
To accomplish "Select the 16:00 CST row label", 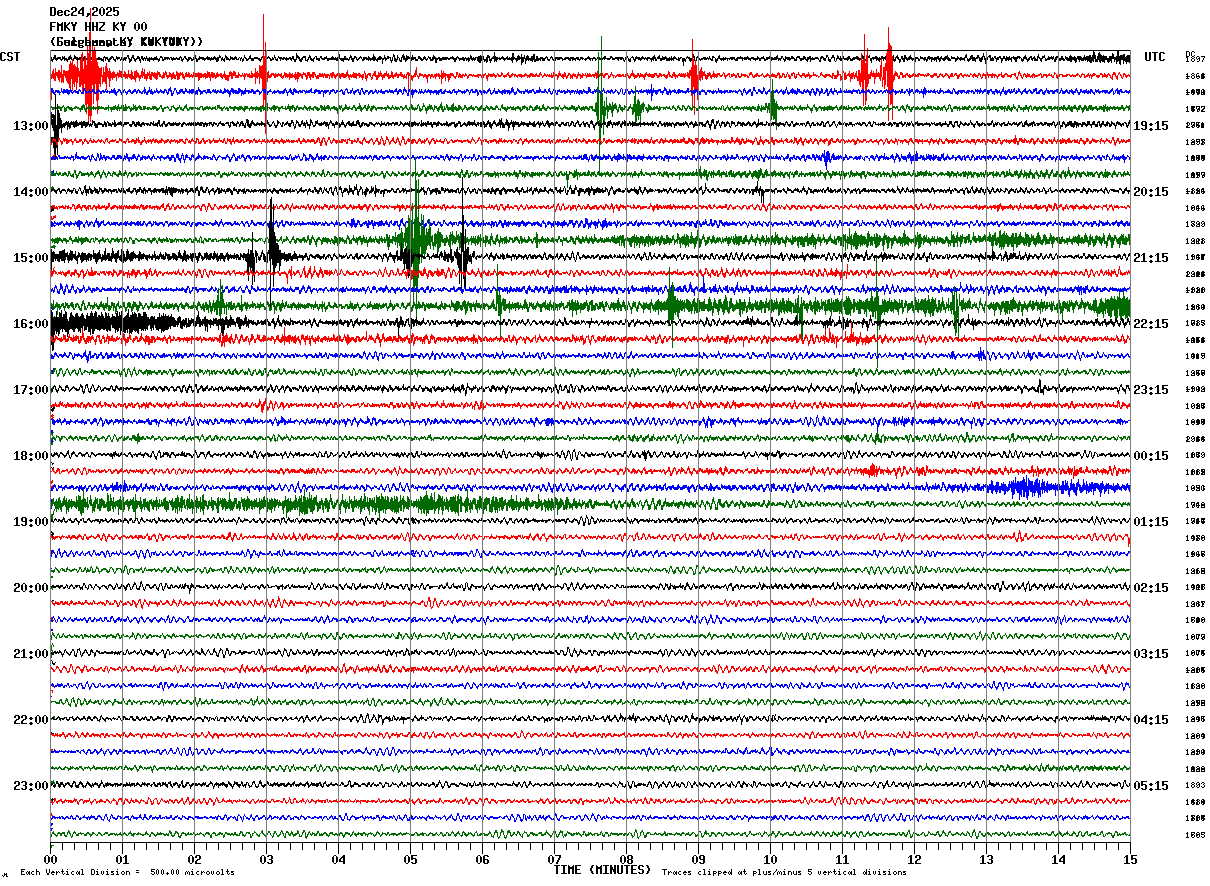I will 31,324.
